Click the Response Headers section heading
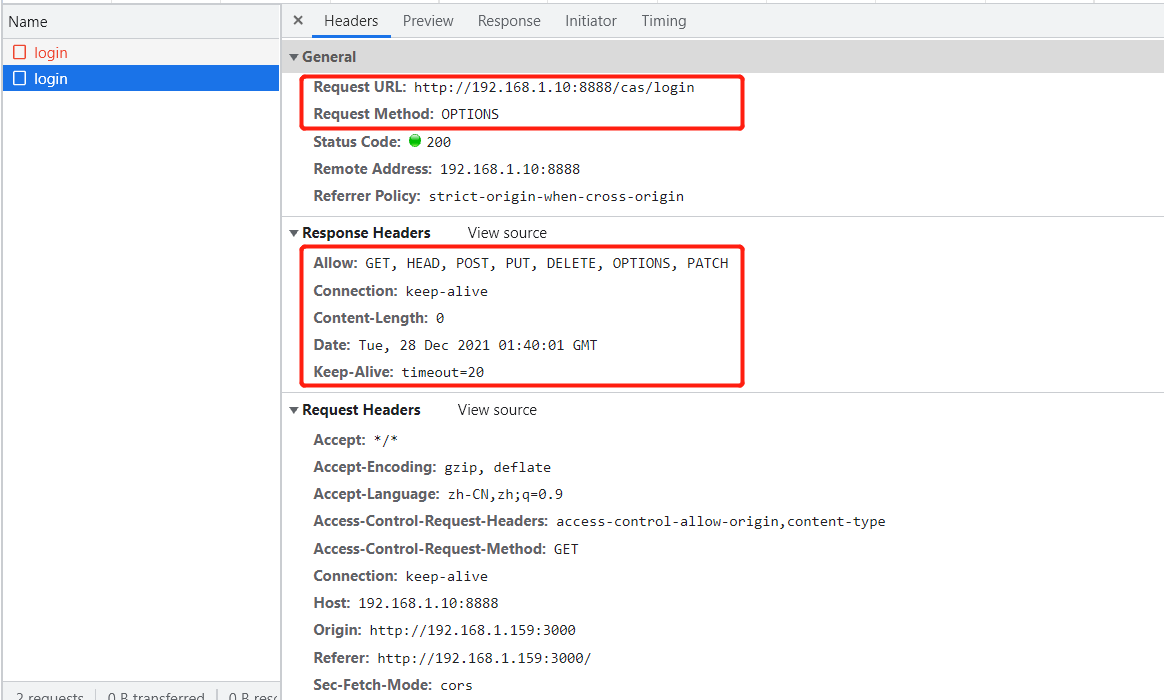Viewport: 1164px width, 700px height. tap(366, 233)
